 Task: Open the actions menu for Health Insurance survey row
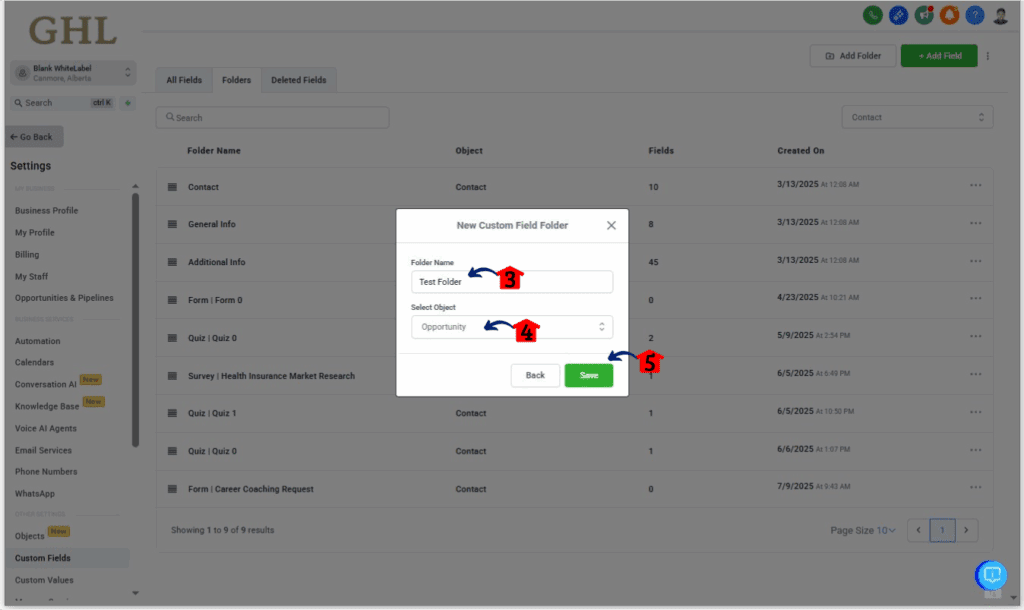(x=975, y=374)
